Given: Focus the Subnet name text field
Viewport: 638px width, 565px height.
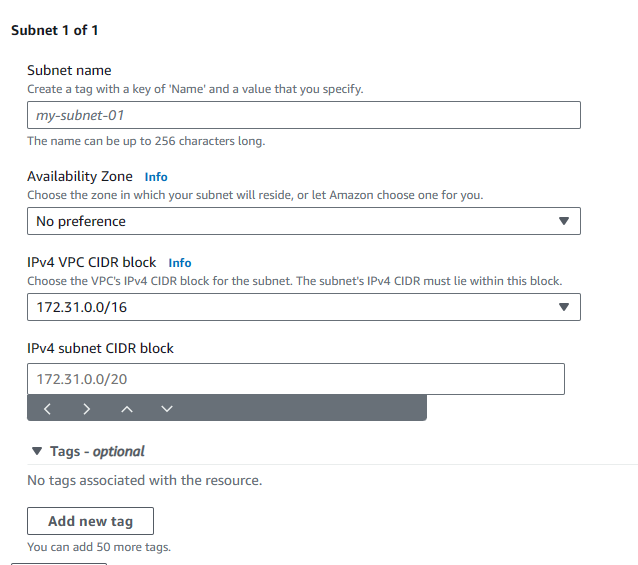Looking at the screenshot, I should pos(303,115).
